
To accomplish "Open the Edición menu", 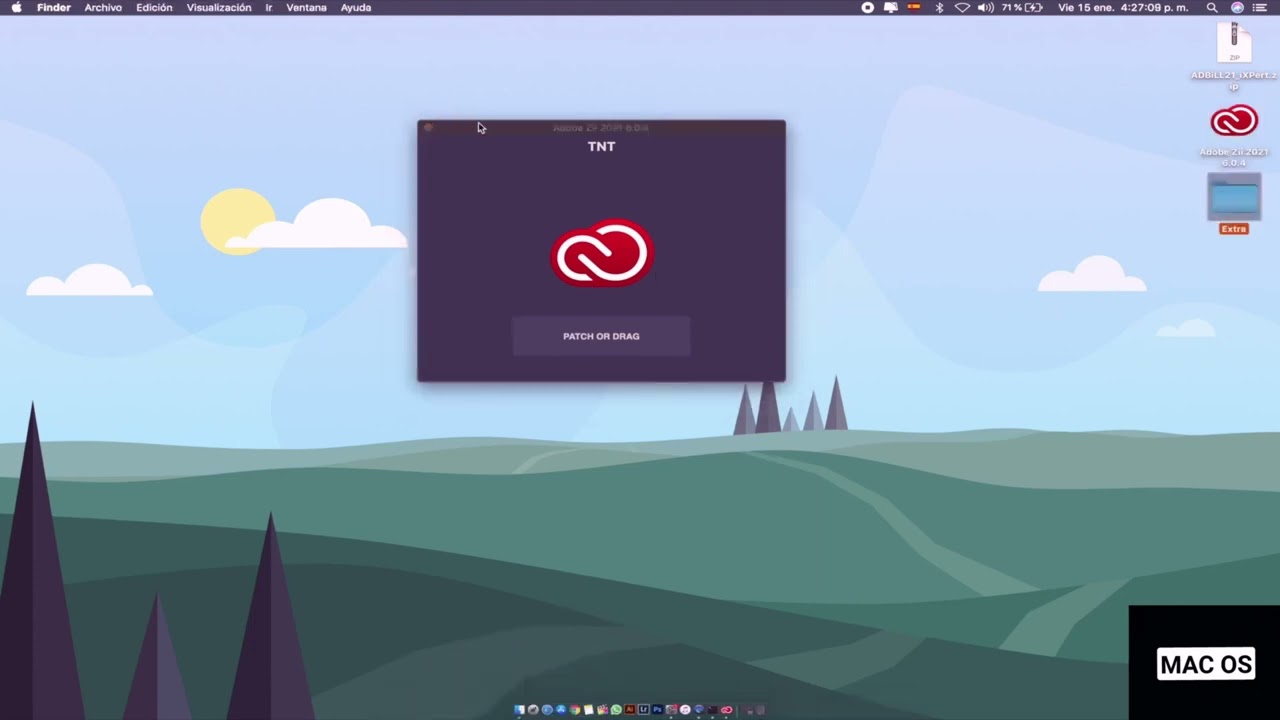I will pyautogui.click(x=154, y=7).
